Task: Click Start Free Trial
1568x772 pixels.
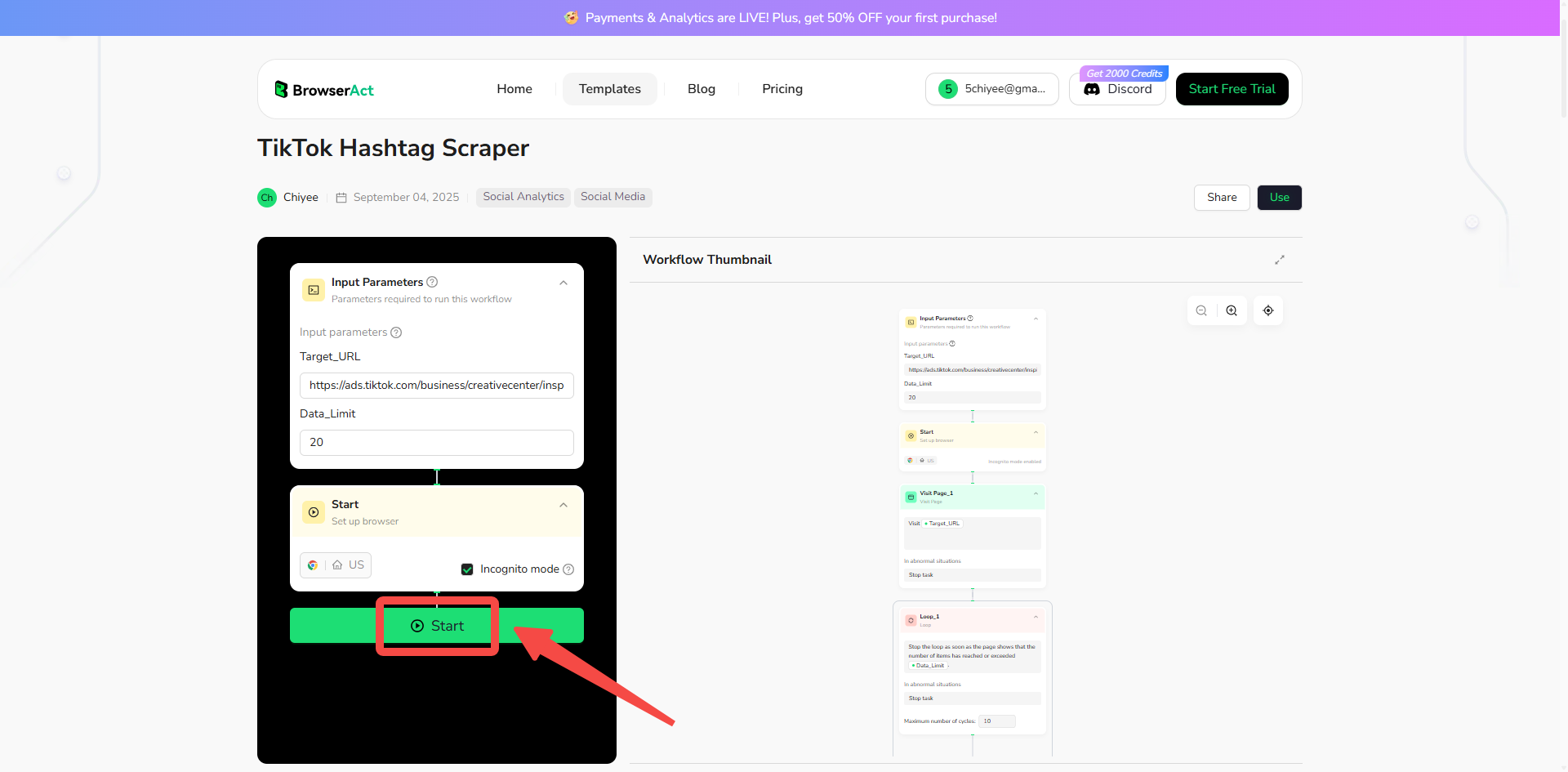Action: click(x=1232, y=89)
